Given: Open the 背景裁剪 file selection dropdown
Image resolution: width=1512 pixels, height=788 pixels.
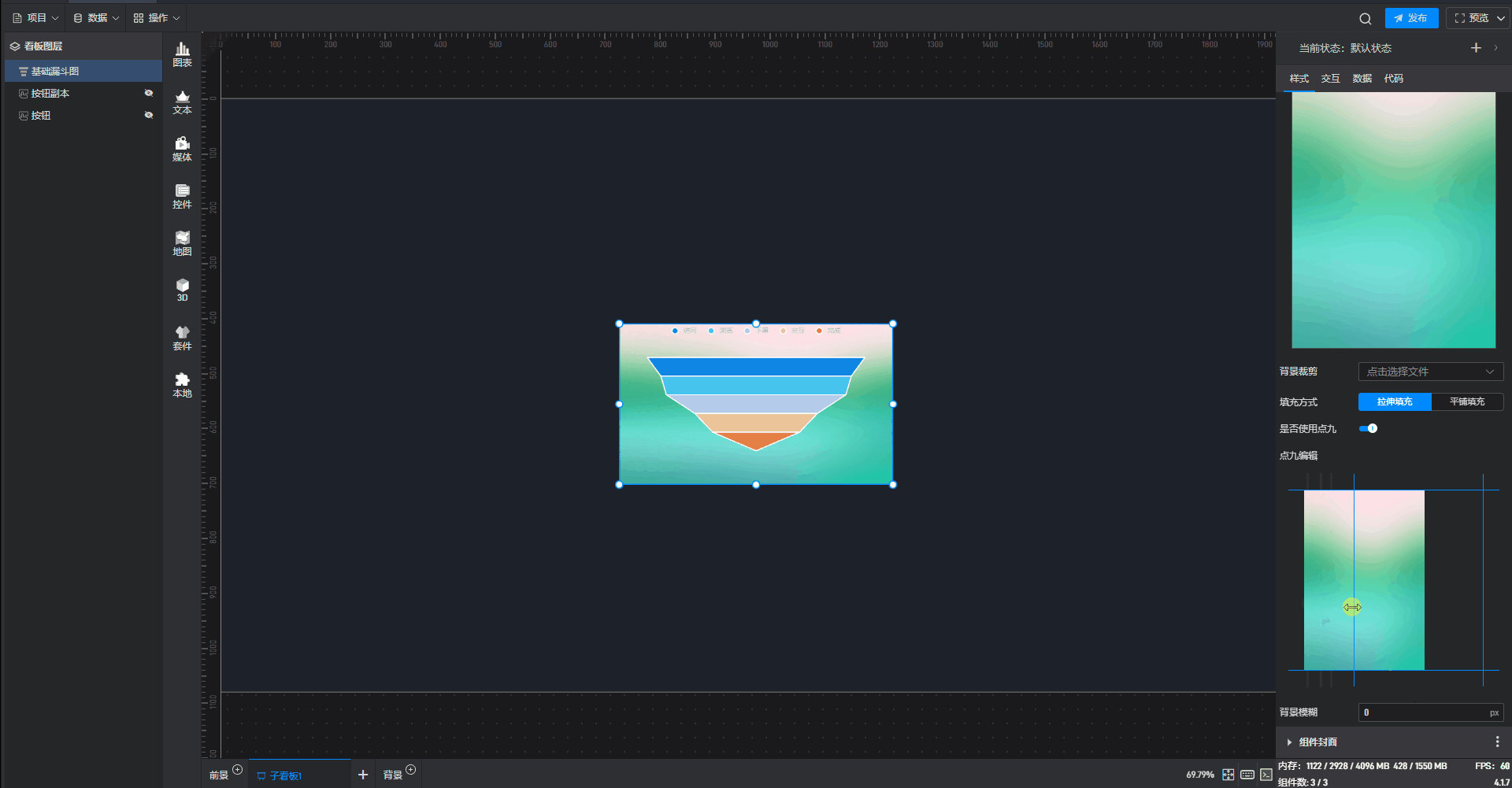Looking at the screenshot, I should tap(1430, 372).
